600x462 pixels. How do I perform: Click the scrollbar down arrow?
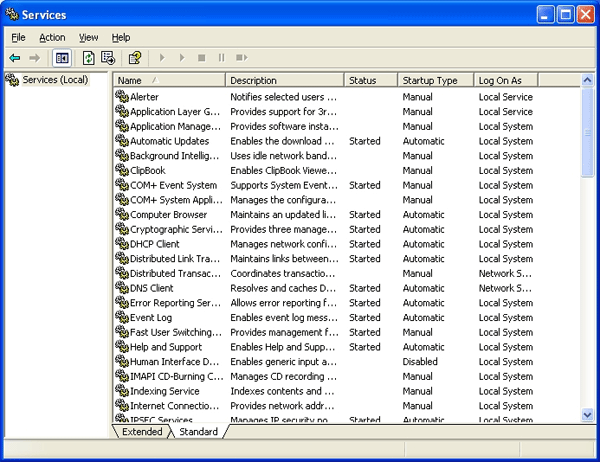click(587, 415)
